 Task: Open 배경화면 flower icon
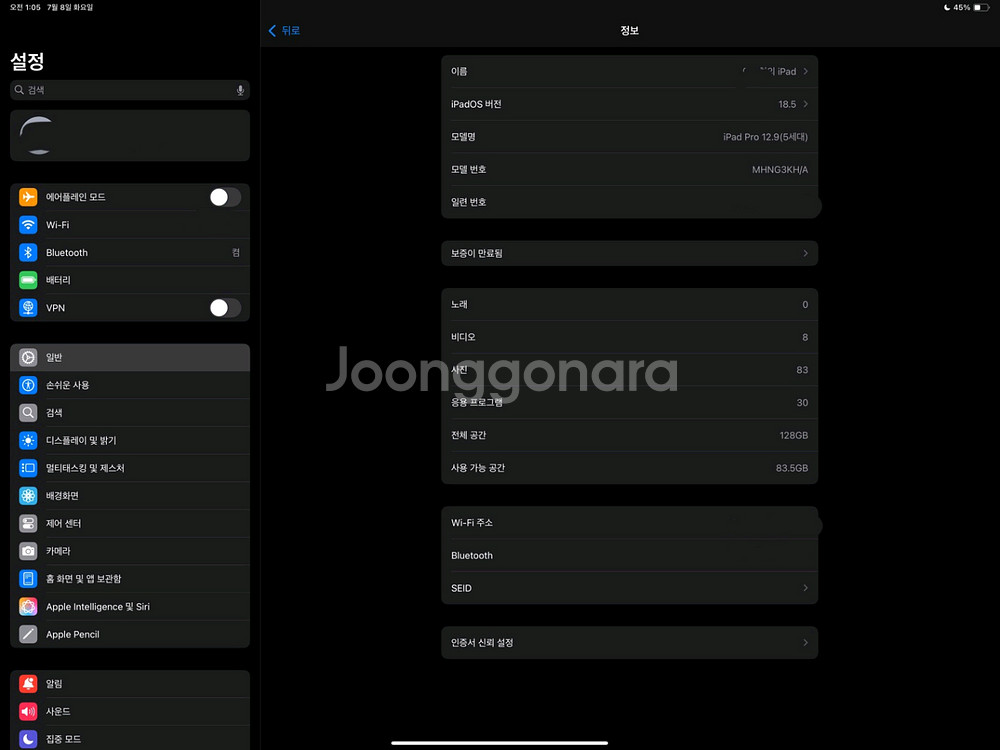pos(28,496)
